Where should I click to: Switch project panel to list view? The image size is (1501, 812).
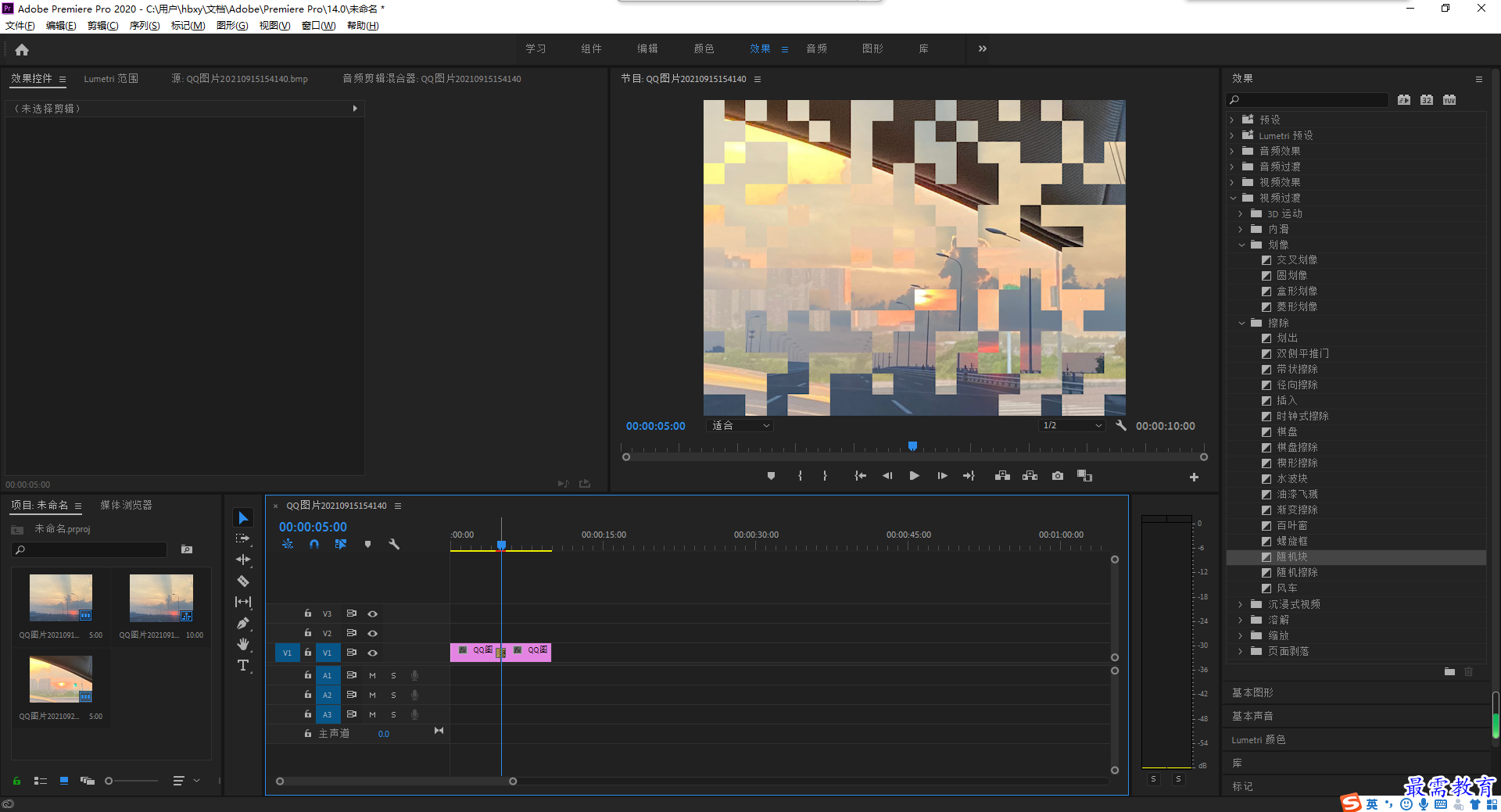pos(41,781)
